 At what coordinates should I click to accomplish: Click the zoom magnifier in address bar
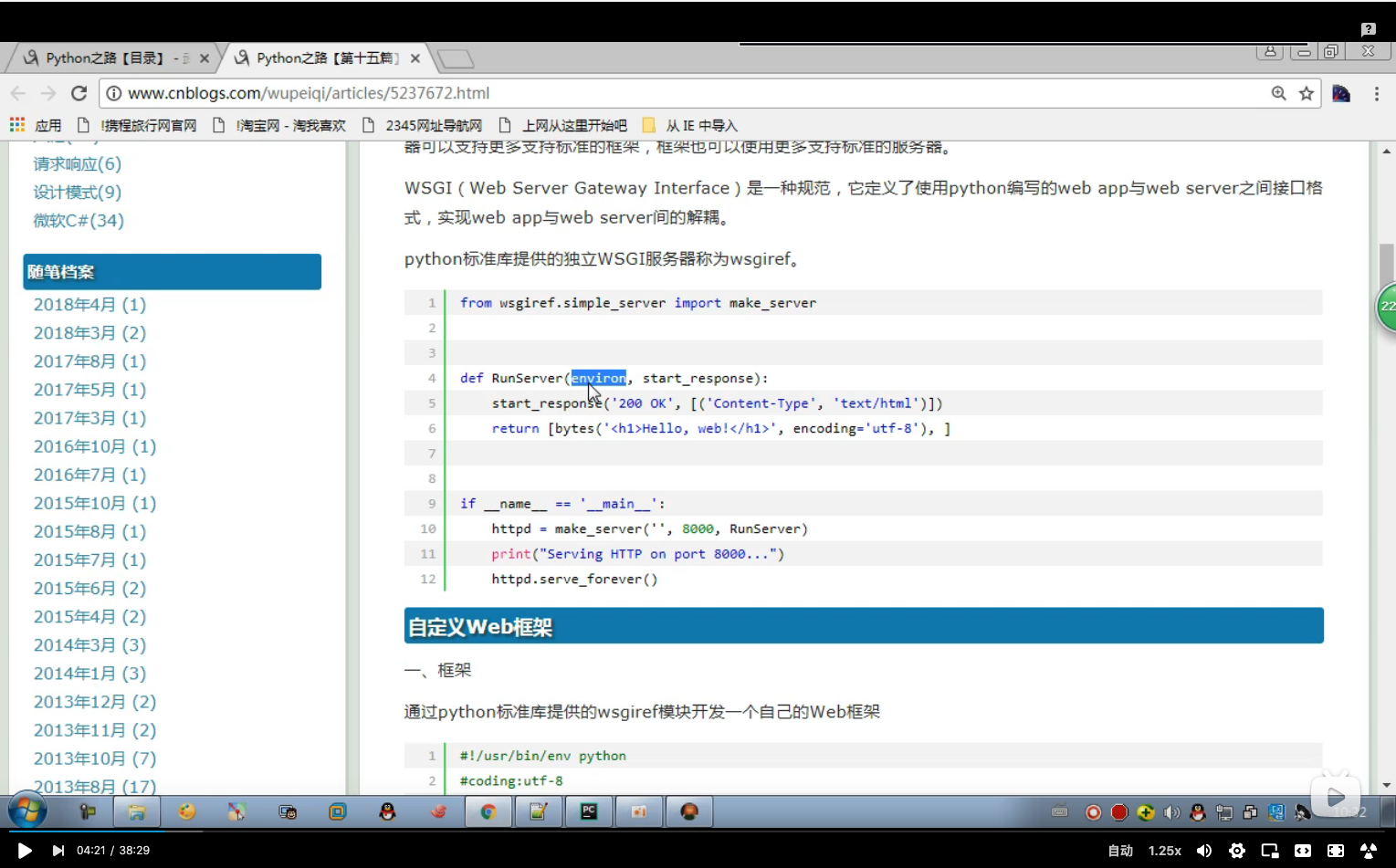click(x=1279, y=93)
